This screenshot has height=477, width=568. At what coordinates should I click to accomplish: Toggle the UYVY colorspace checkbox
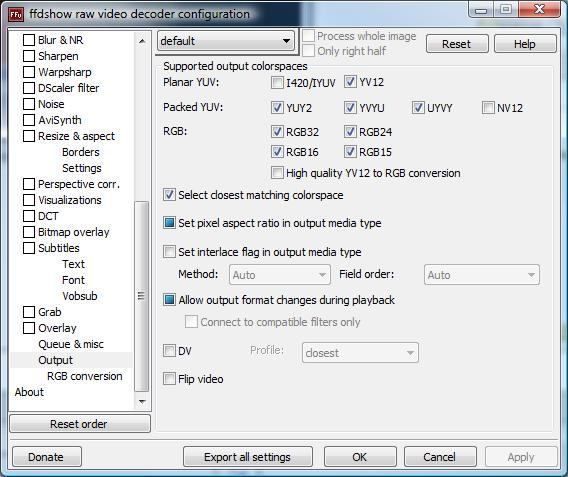tap(418, 108)
